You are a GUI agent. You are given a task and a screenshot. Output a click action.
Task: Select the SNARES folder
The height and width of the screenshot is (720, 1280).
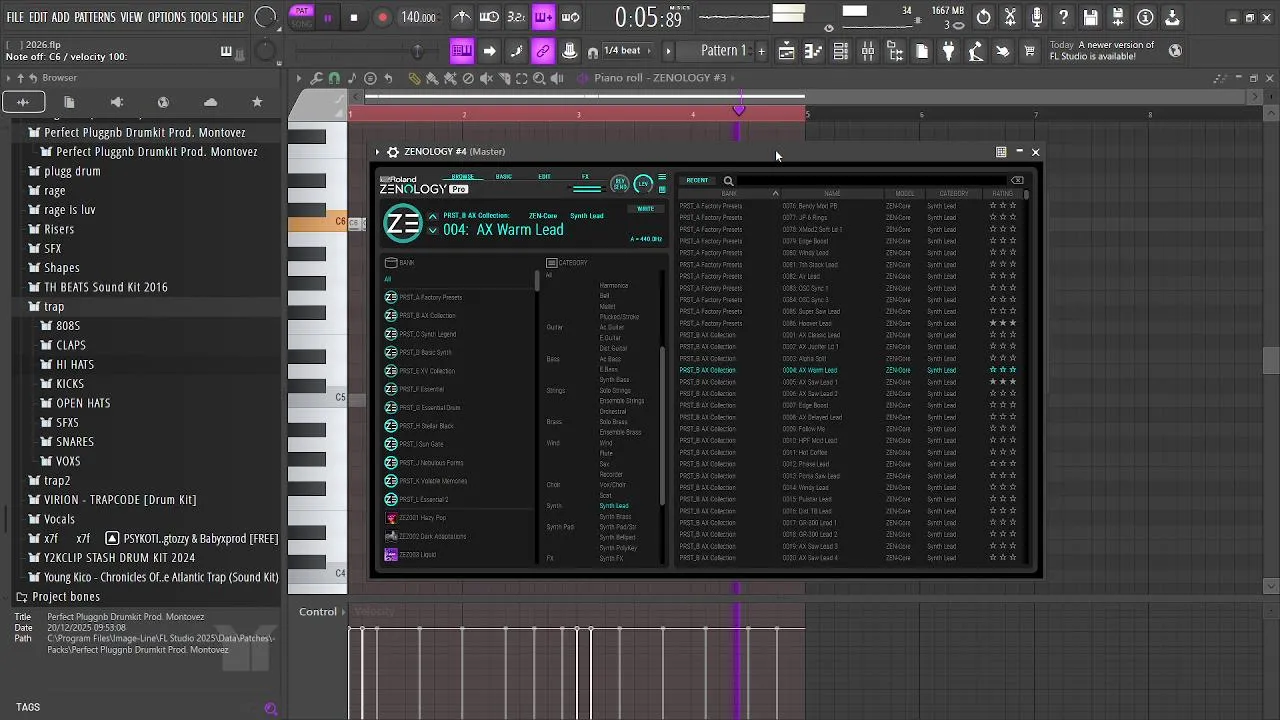tap(75, 442)
